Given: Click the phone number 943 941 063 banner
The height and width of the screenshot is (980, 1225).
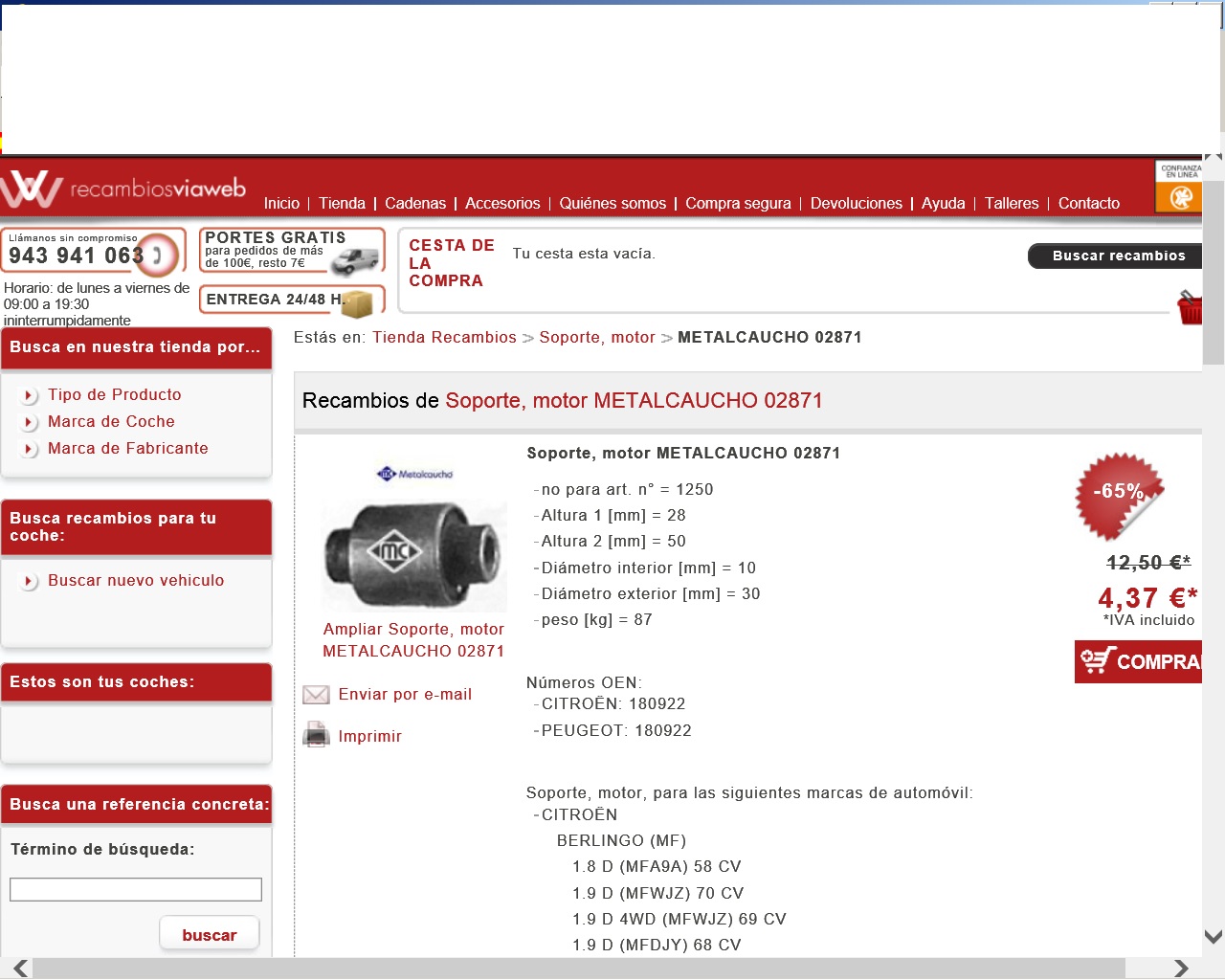Looking at the screenshot, I should click(x=93, y=253).
